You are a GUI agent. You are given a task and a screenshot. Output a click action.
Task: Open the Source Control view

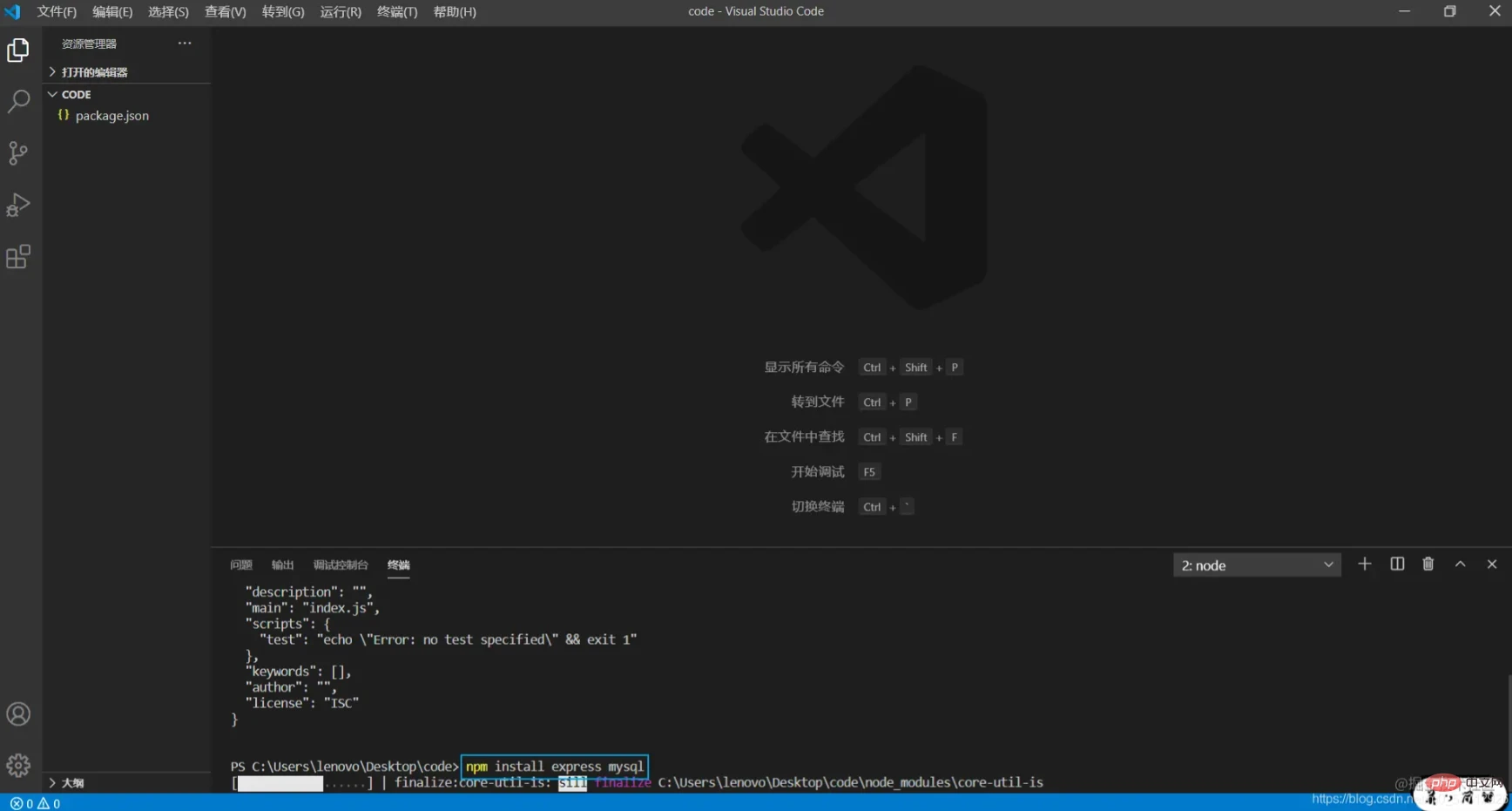[x=18, y=153]
